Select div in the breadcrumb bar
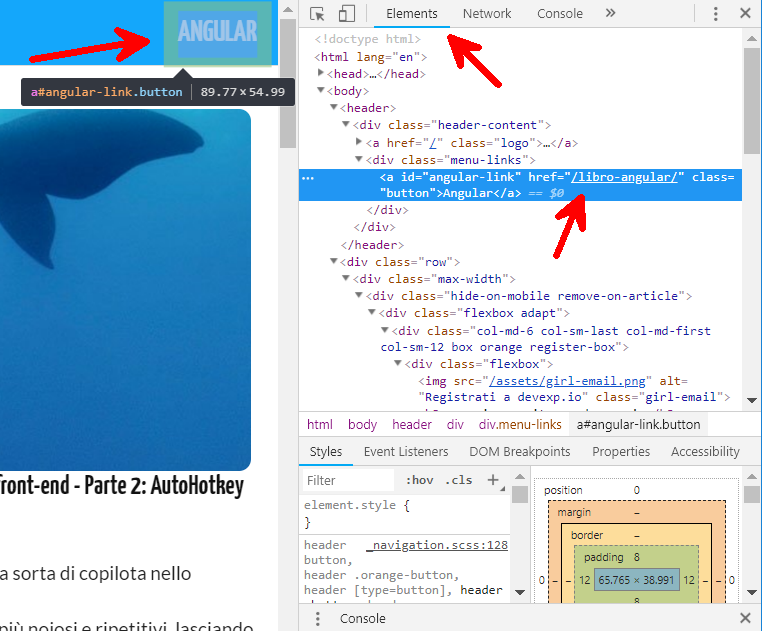Image resolution: width=762 pixels, height=631 pixels. [x=455, y=425]
